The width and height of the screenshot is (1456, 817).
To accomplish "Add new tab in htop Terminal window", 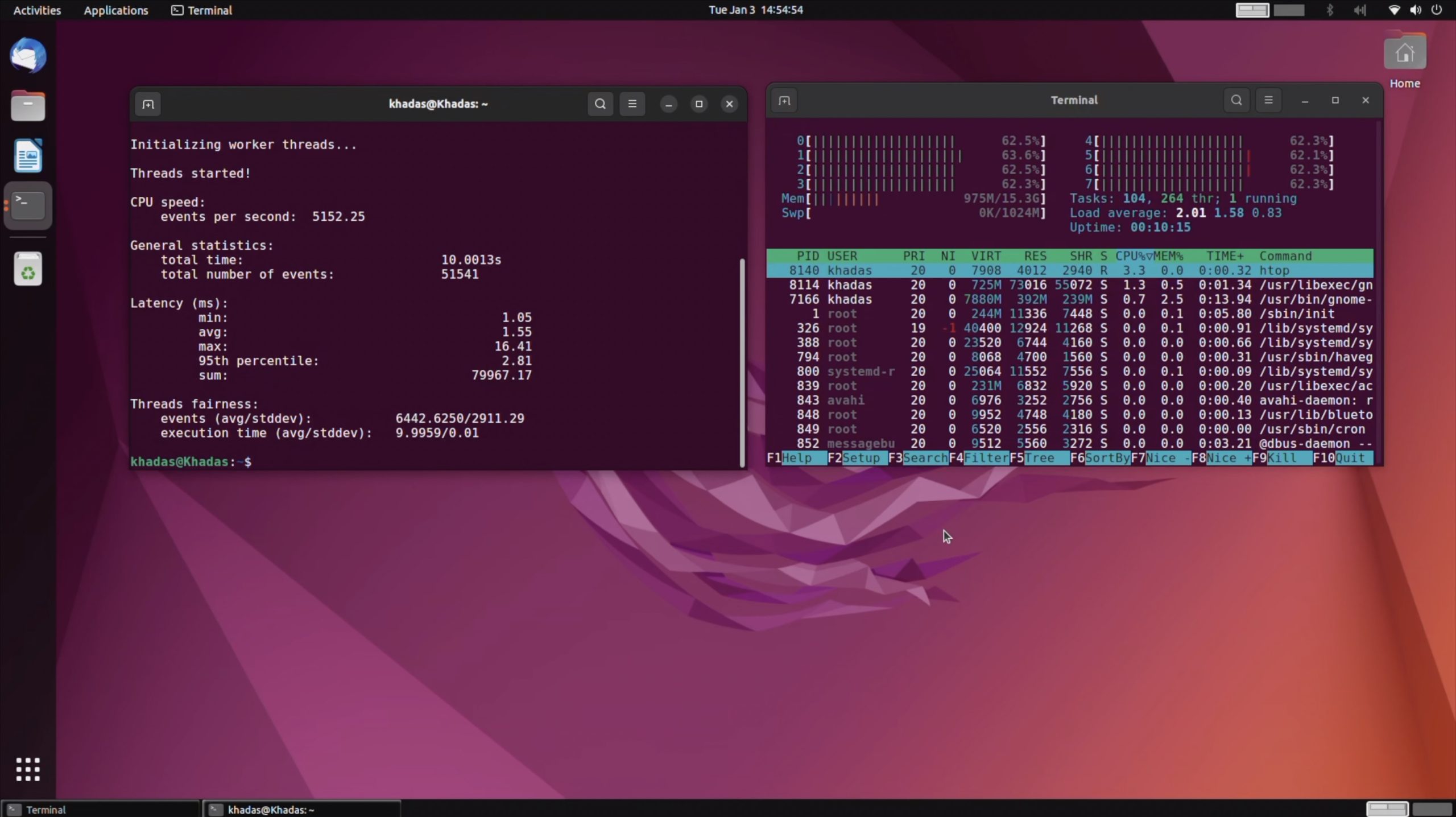I will point(784,101).
